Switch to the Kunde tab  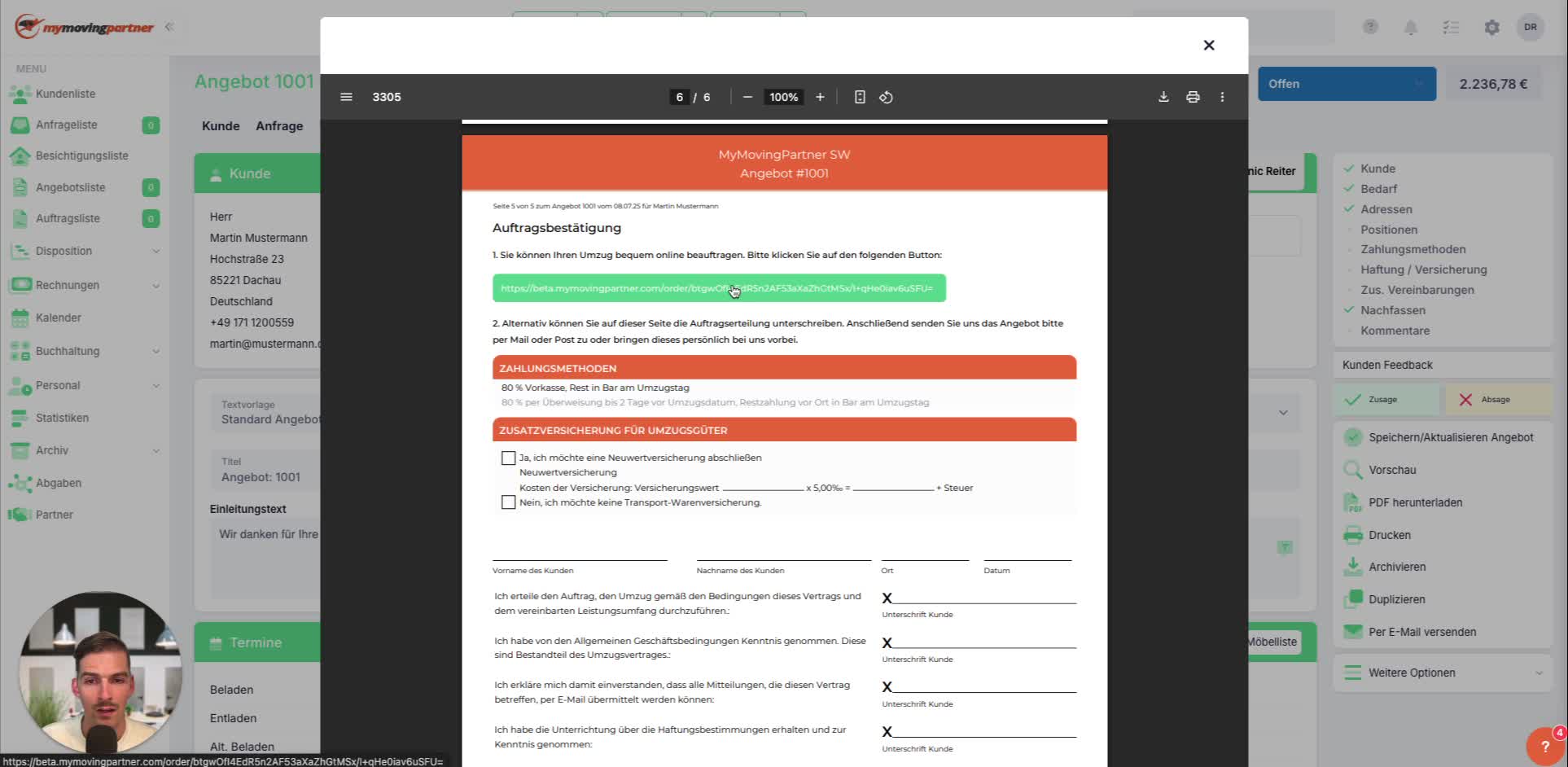tap(221, 126)
